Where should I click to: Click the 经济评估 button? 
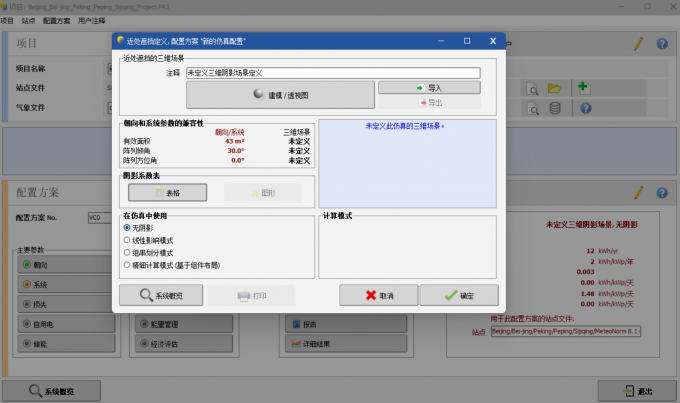(184, 344)
